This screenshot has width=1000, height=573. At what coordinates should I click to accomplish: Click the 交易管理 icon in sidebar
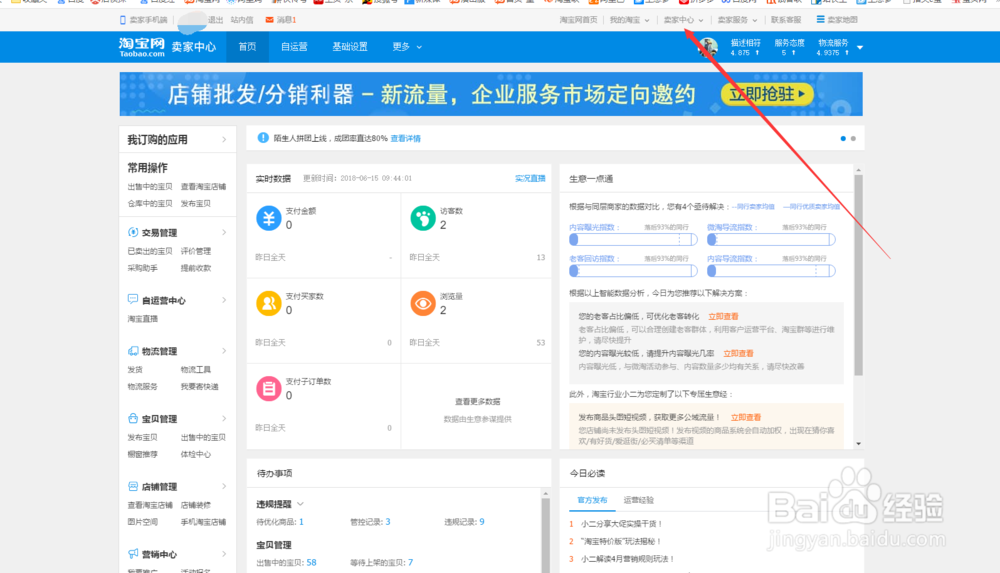click(x=133, y=232)
